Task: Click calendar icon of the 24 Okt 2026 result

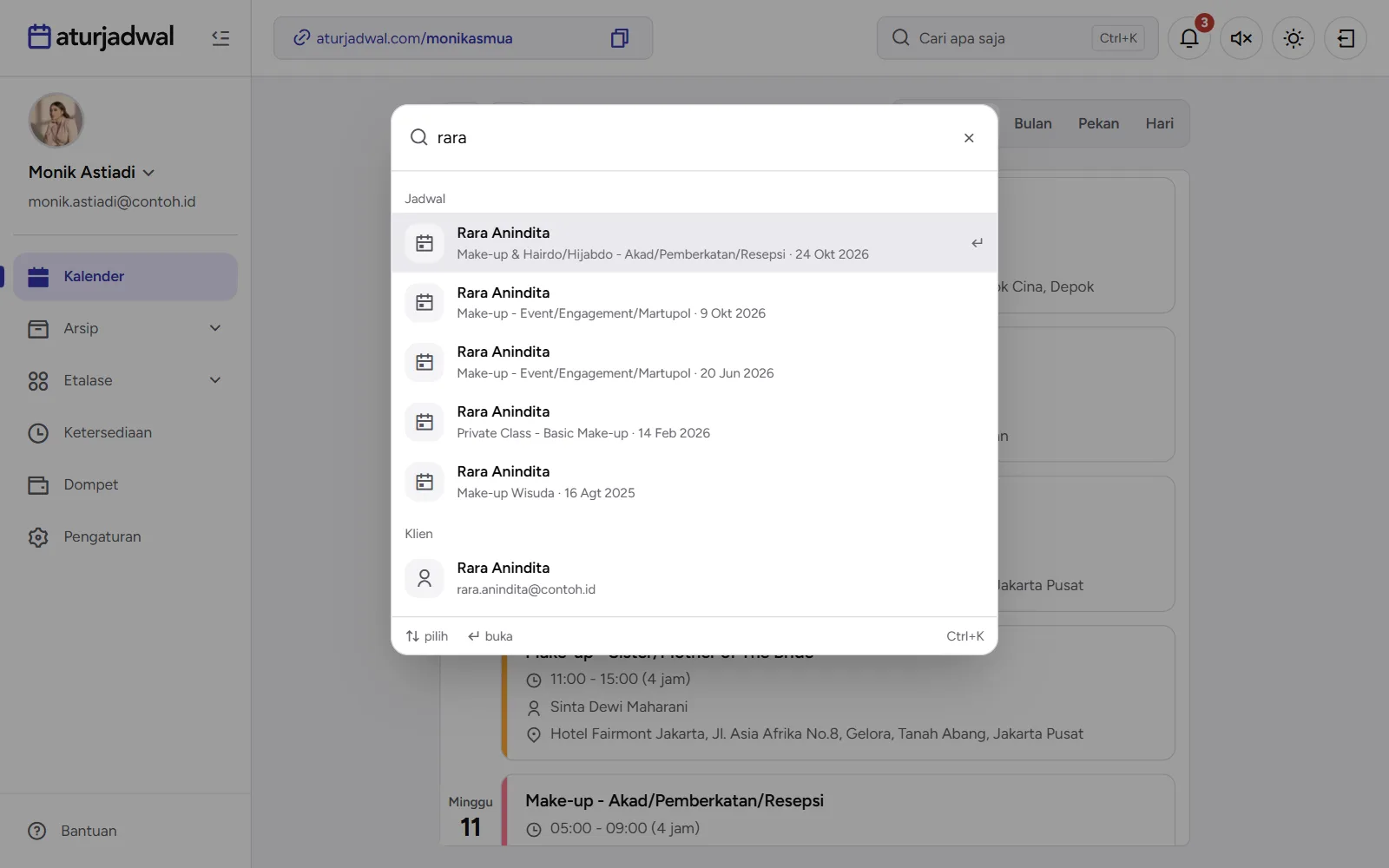Action: tap(425, 243)
